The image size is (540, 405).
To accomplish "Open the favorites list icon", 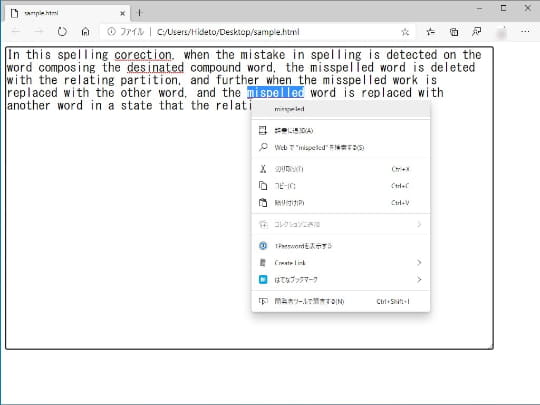I will (x=430, y=32).
